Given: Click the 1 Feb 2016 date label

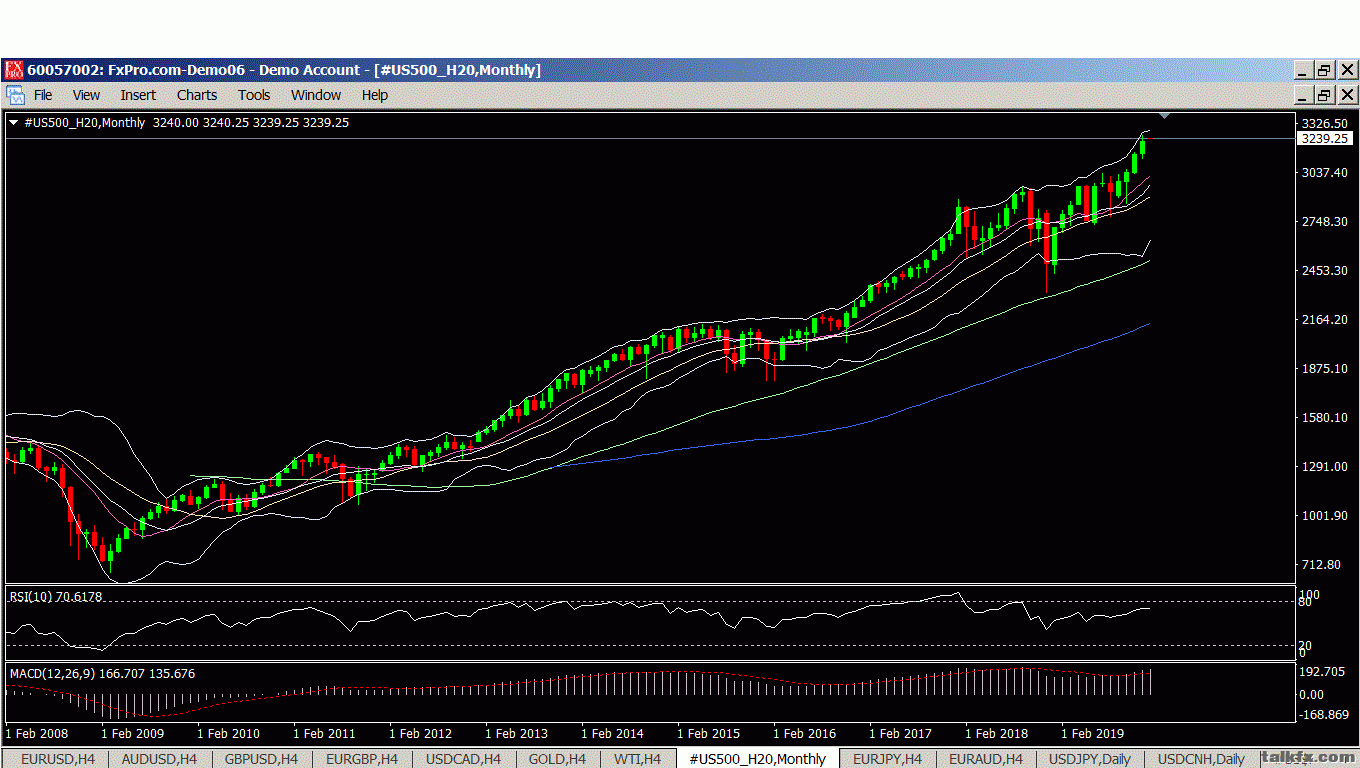Looking at the screenshot, I should pyautogui.click(x=805, y=733).
